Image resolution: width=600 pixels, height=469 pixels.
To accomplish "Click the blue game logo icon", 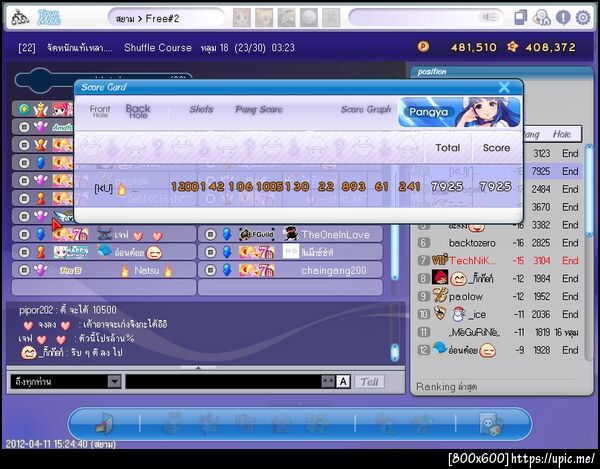I will click(x=49, y=18).
